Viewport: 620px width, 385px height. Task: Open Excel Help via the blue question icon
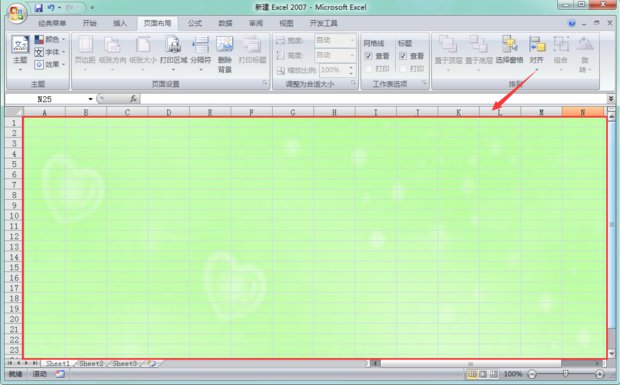572,24
